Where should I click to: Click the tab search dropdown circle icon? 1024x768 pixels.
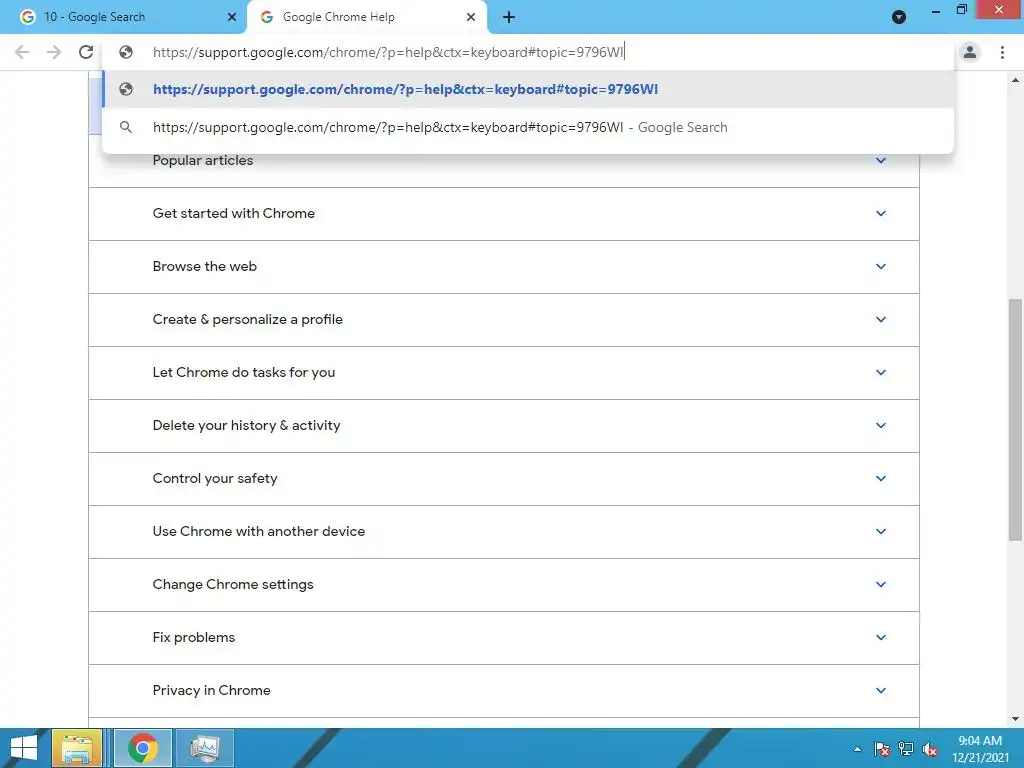click(899, 17)
